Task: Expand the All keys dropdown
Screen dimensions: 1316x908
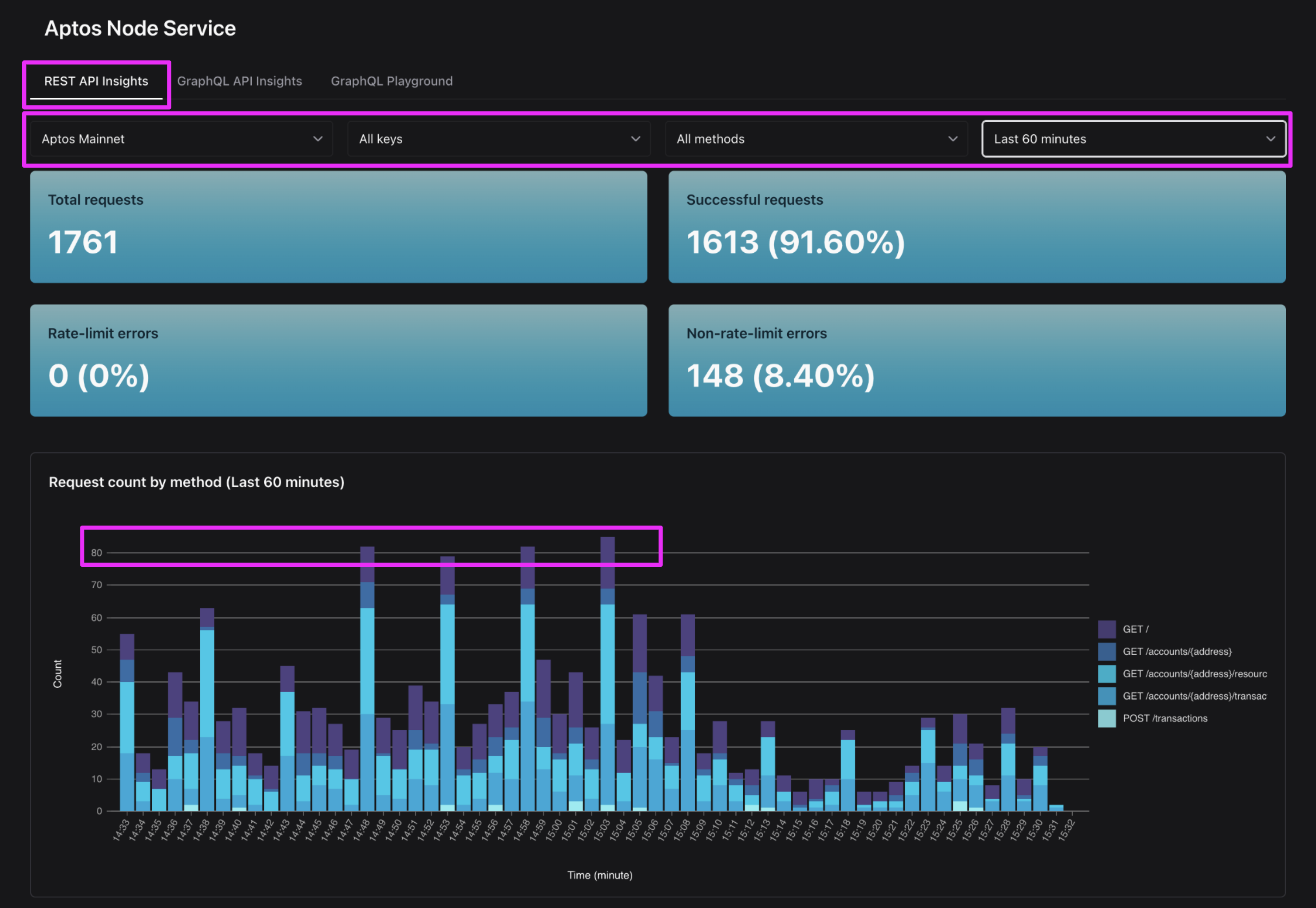Action: [498, 139]
